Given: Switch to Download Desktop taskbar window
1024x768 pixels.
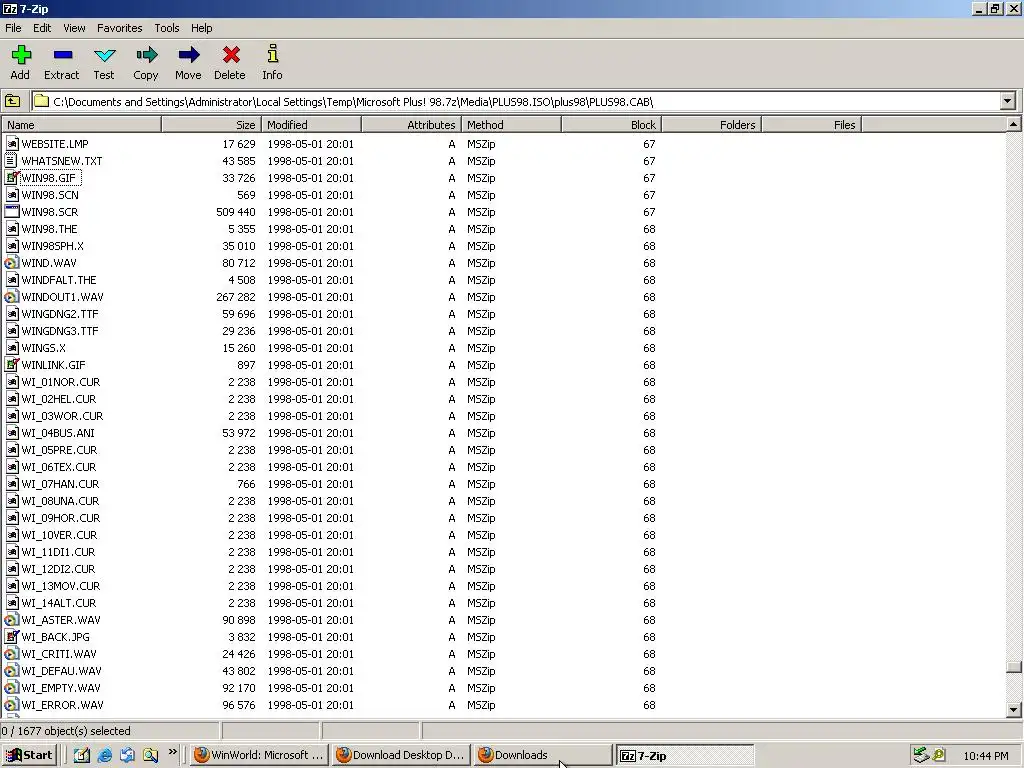Looking at the screenshot, I should [401, 755].
